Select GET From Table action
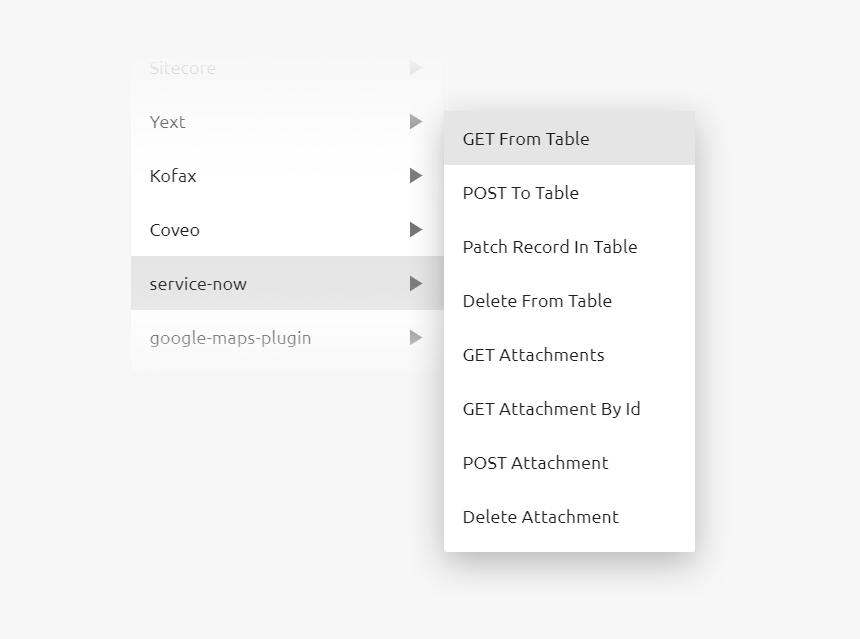The height and width of the screenshot is (639, 860). tap(526, 139)
